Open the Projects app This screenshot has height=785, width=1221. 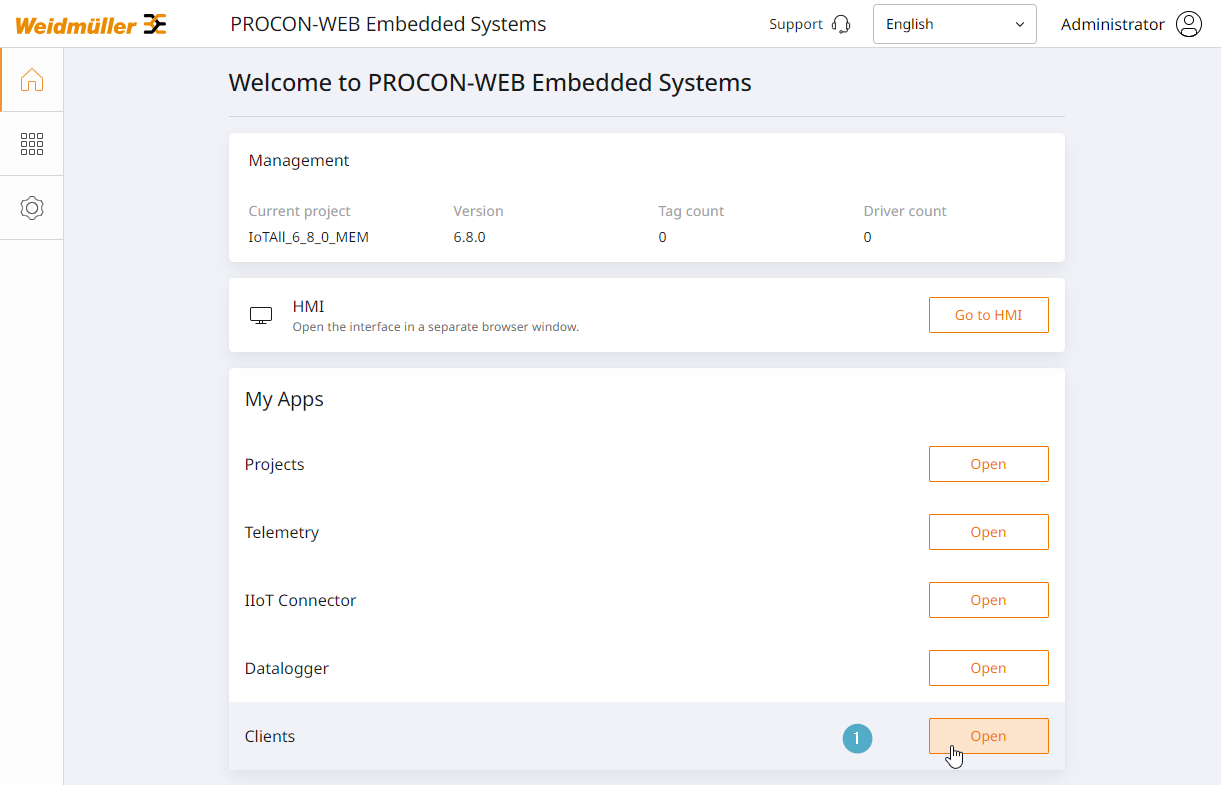pyautogui.click(x=989, y=464)
